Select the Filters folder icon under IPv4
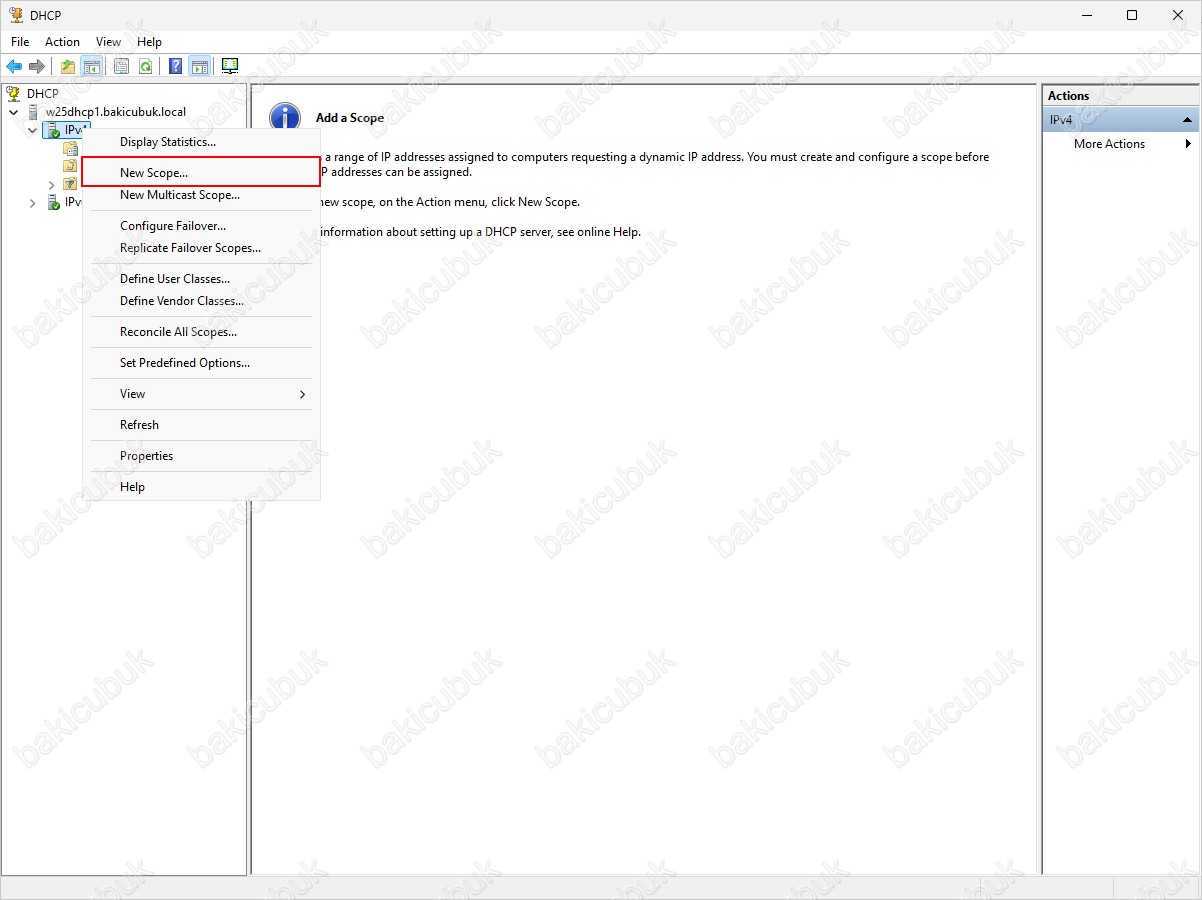Screen dimensions: 1202x900 tap(70, 184)
